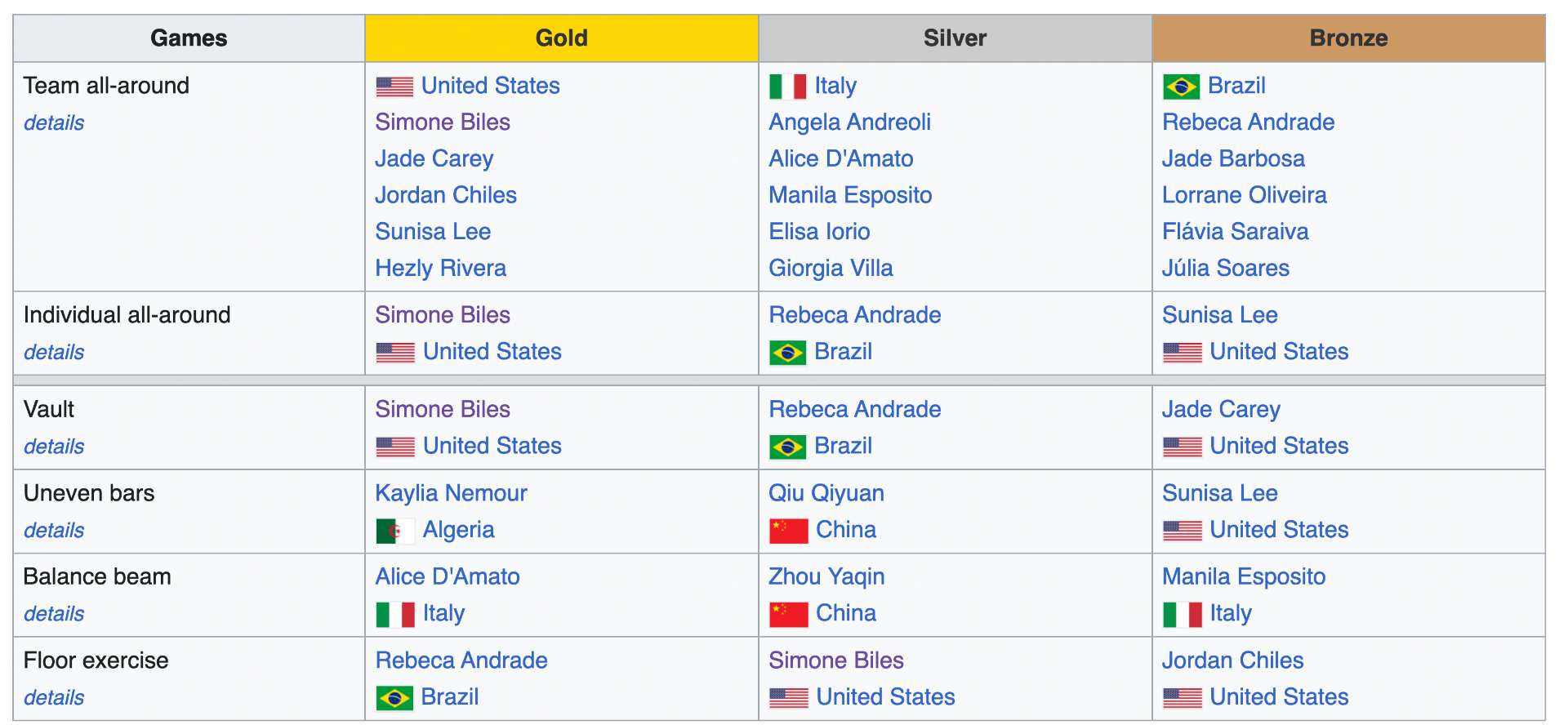
Task: Open Algeria country link
Action: (x=458, y=530)
